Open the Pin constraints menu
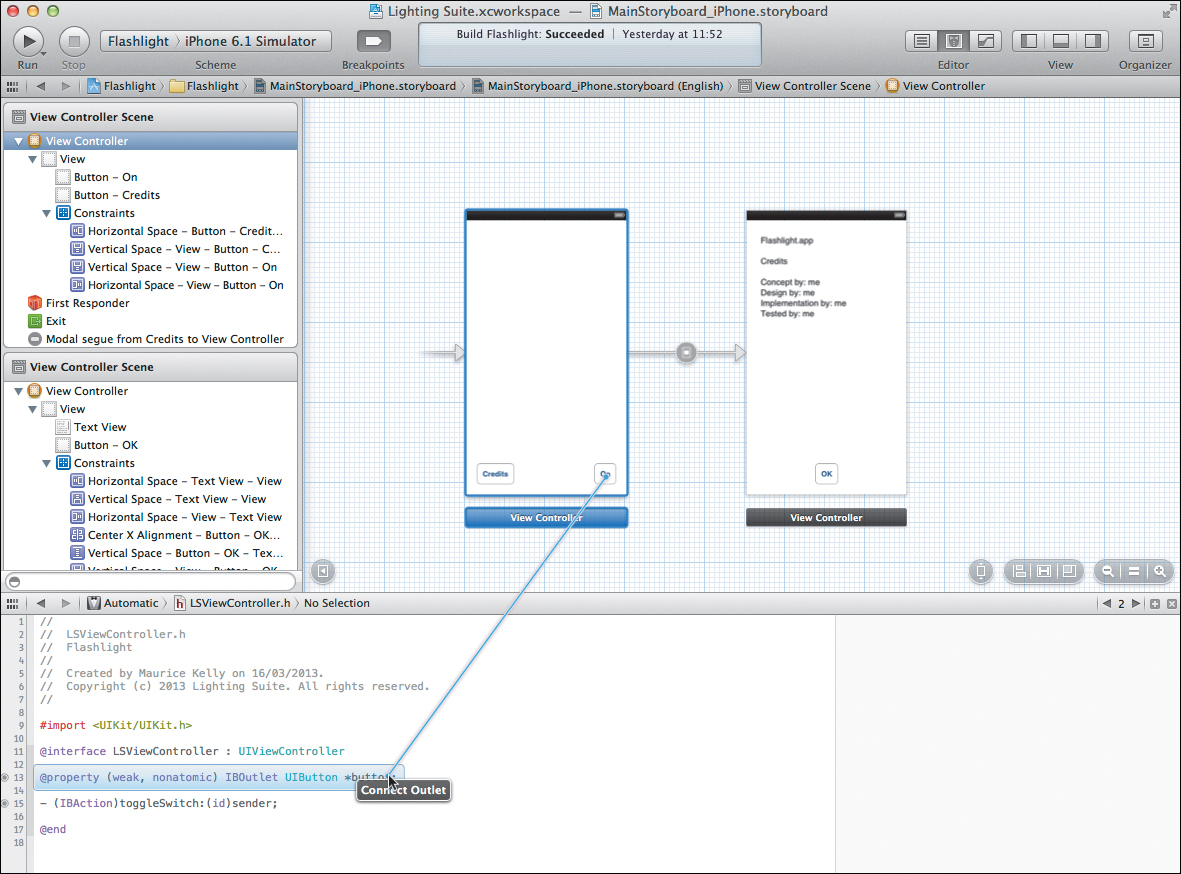The width and height of the screenshot is (1181, 874). (x=1044, y=571)
